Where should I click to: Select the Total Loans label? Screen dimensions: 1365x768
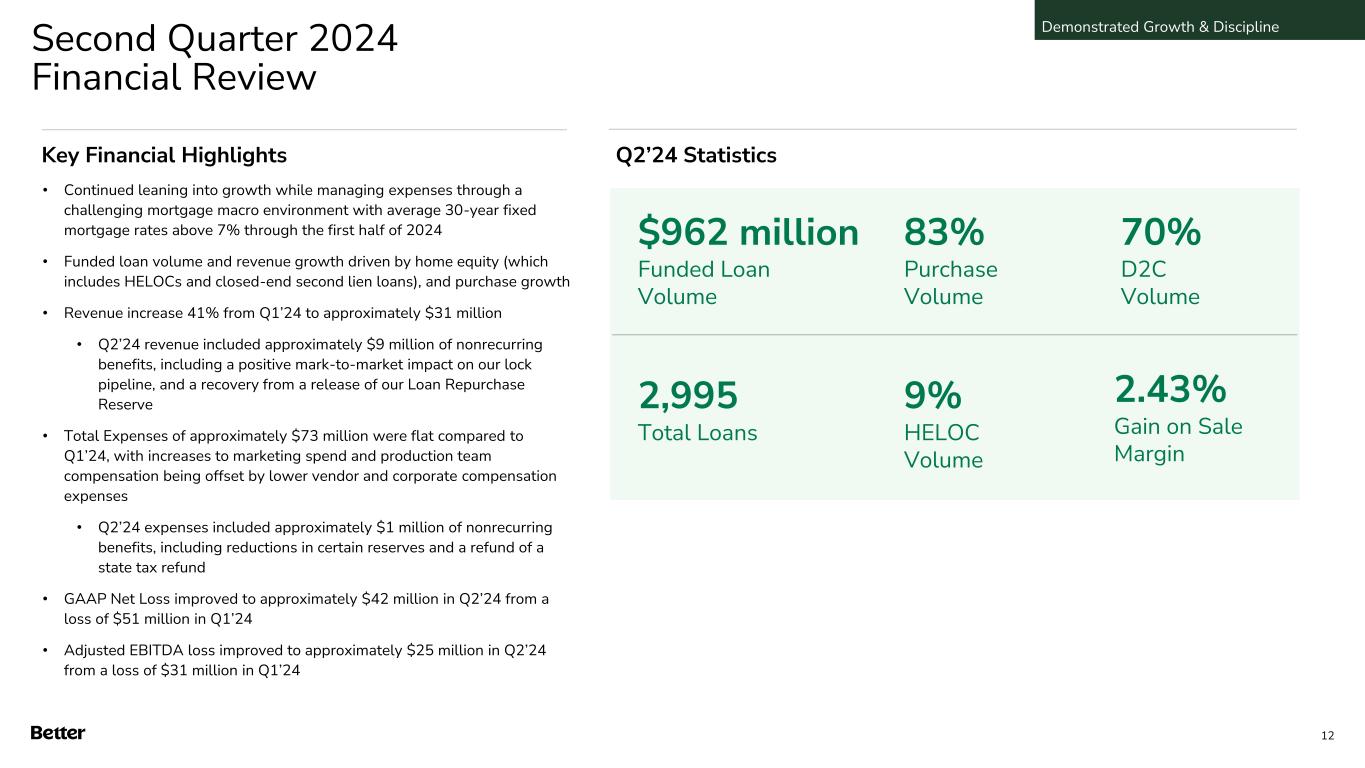coord(698,433)
